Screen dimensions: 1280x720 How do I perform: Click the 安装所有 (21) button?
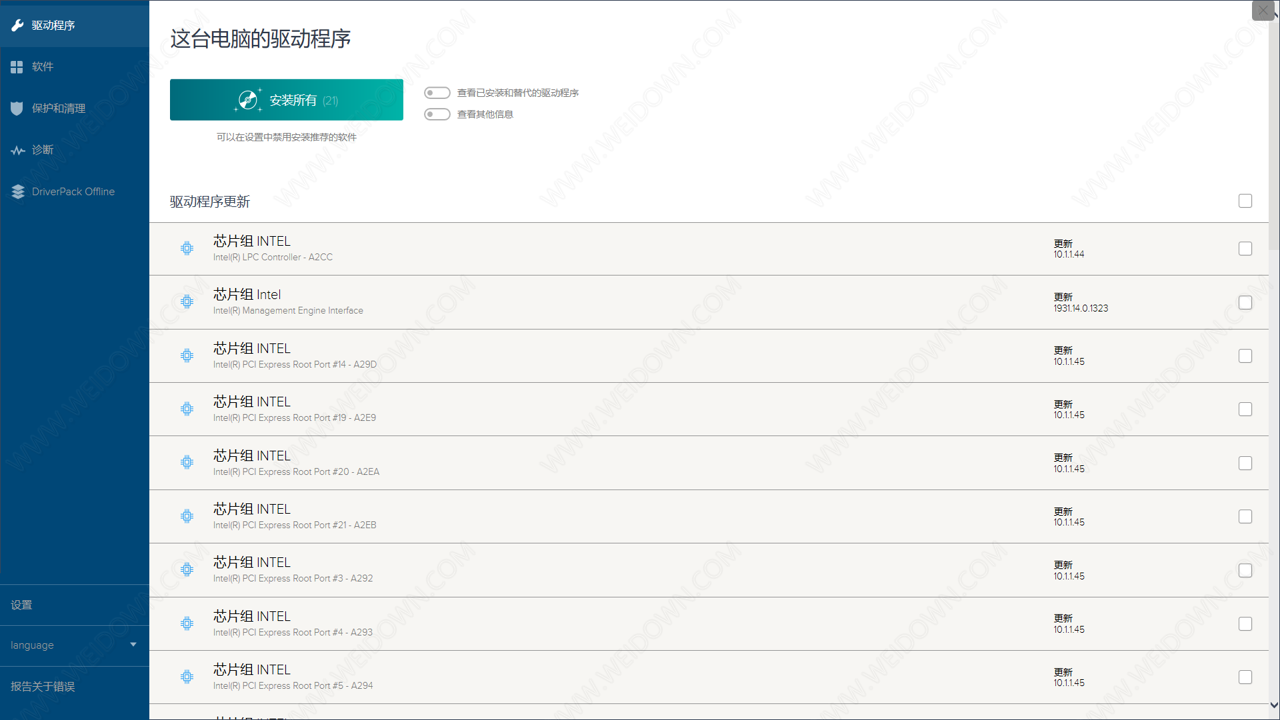(x=286, y=100)
